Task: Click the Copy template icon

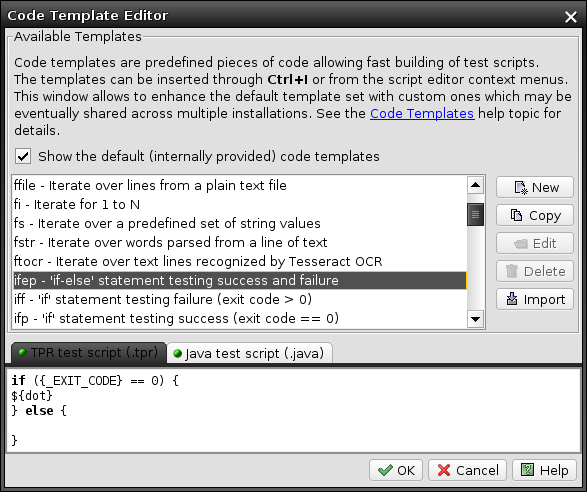Action: coord(517,215)
